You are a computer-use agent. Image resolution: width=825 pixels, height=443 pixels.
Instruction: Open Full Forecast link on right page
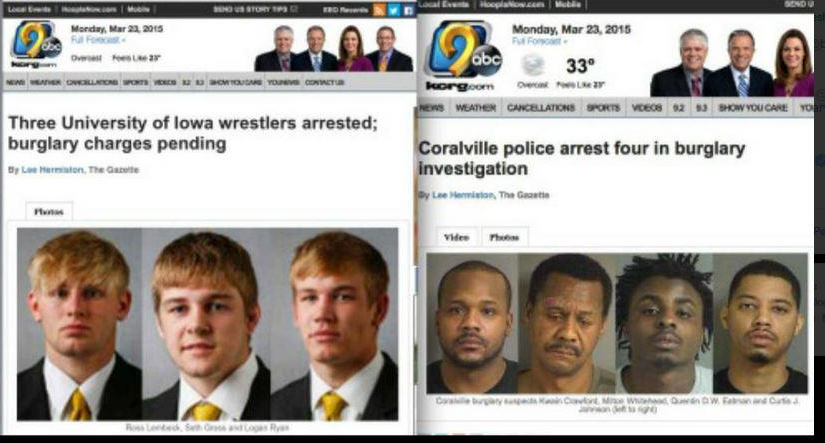(539, 41)
